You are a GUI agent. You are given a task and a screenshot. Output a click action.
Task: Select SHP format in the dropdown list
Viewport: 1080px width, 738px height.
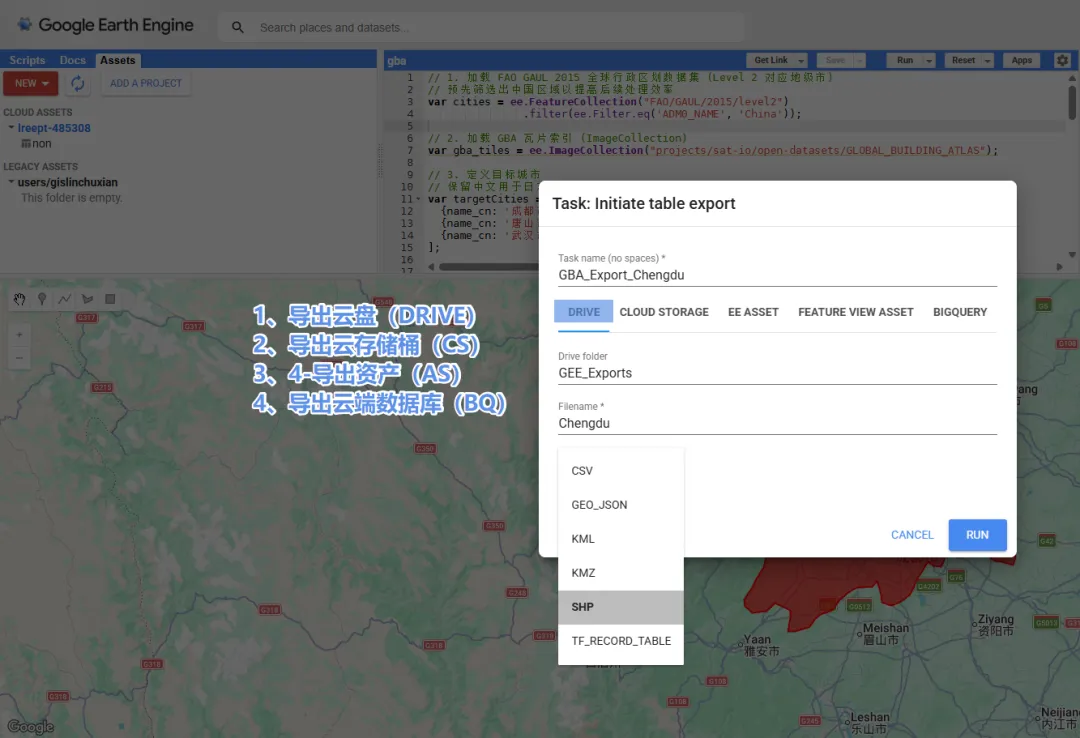(621, 607)
